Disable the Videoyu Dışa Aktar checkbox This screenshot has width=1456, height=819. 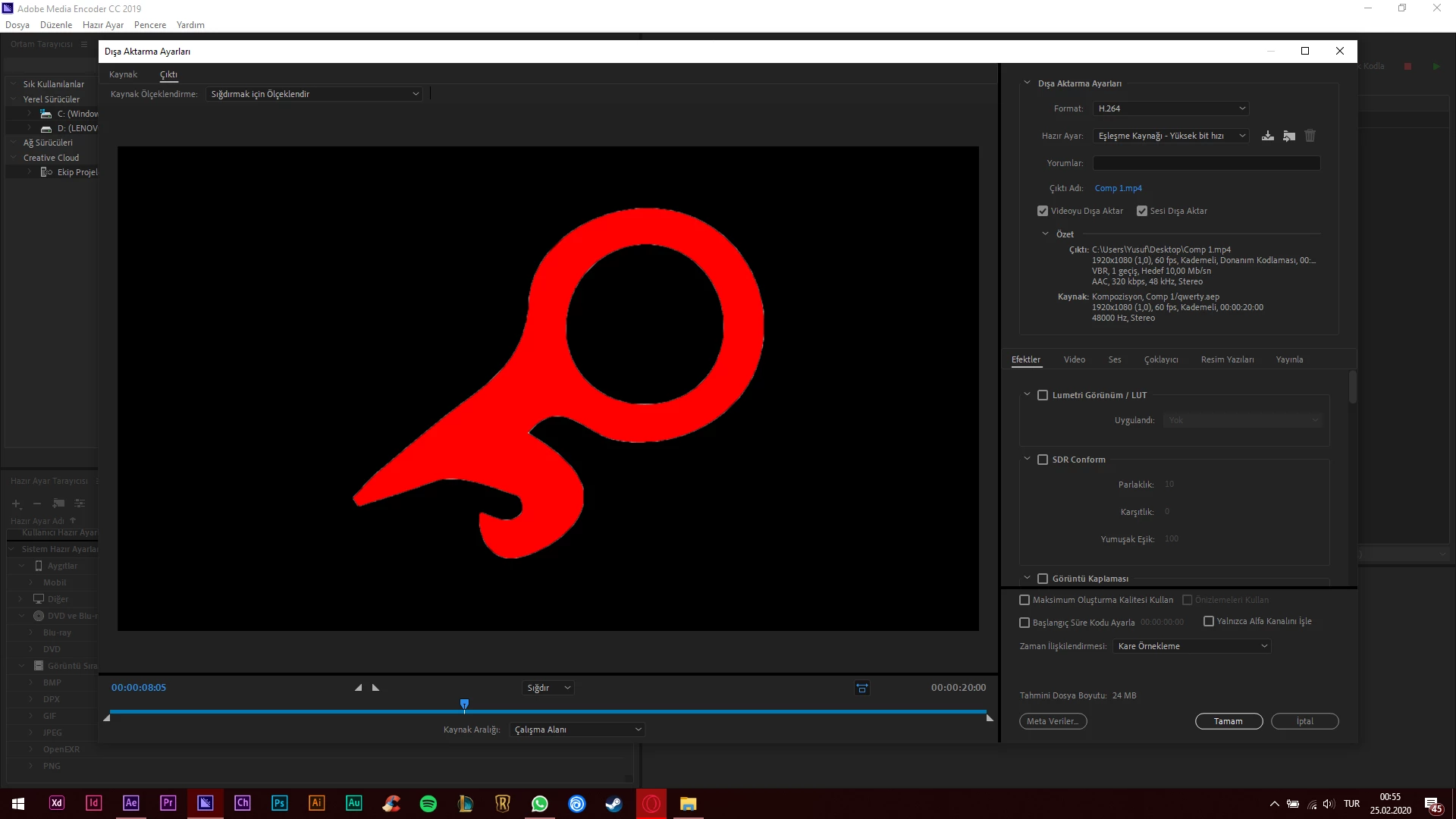(x=1043, y=211)
